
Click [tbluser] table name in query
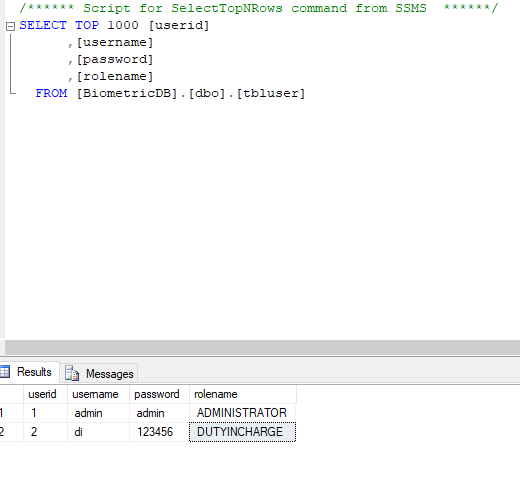pyautogui.click(x=271, y=93)
